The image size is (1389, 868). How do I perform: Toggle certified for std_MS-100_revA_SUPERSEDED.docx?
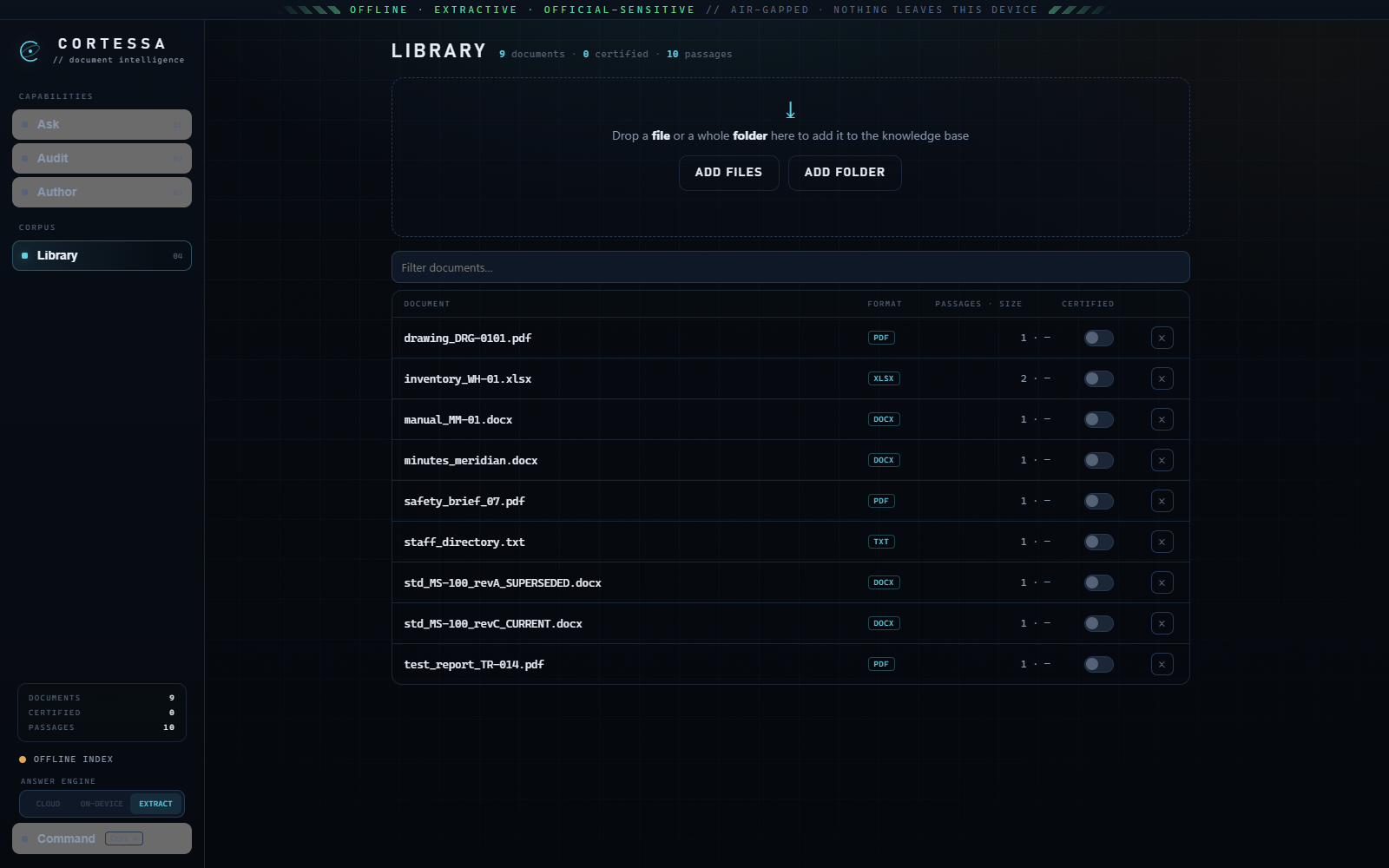[1098, 582]
